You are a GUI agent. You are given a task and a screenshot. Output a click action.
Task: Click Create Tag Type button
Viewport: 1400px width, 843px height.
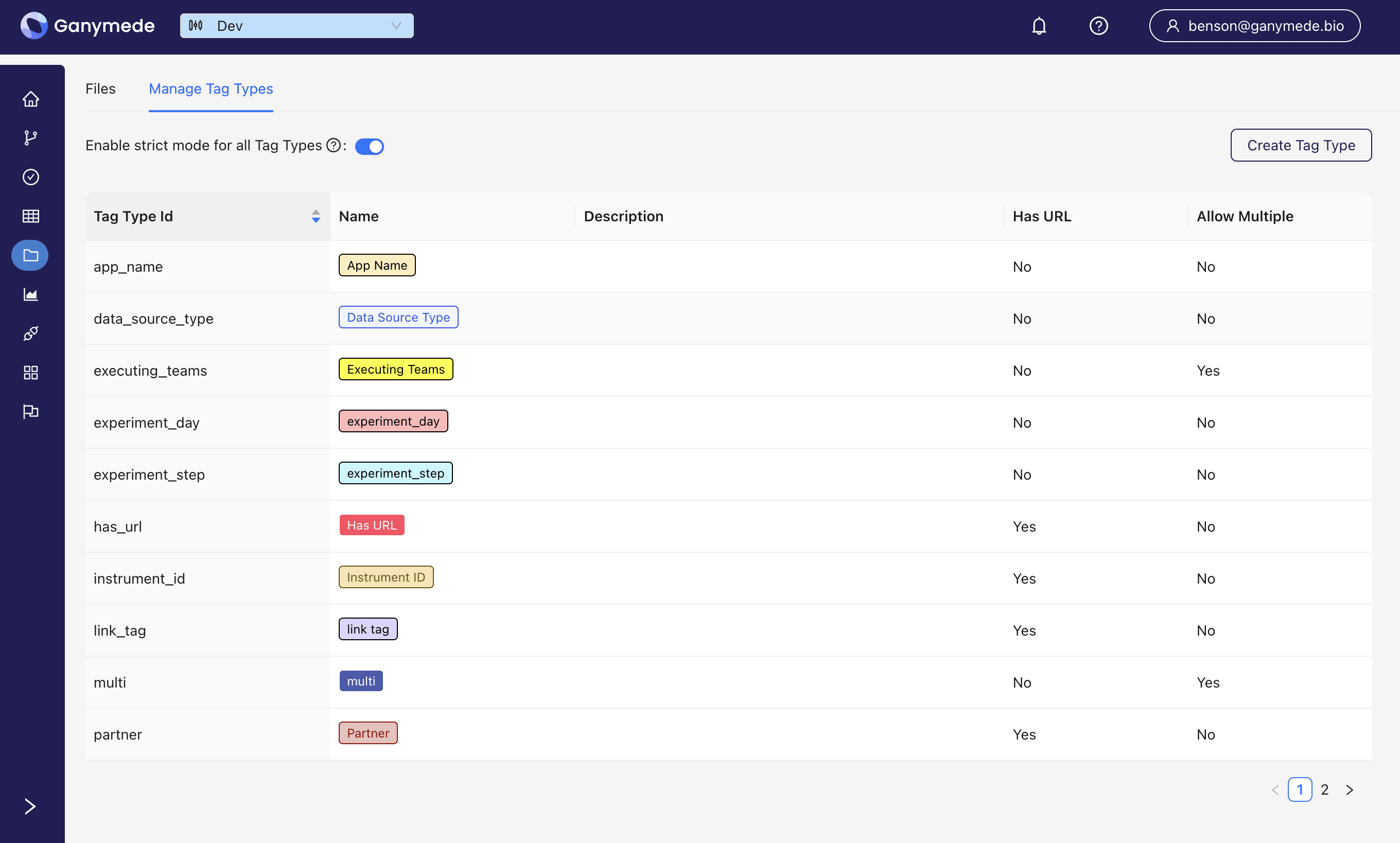1301,146
